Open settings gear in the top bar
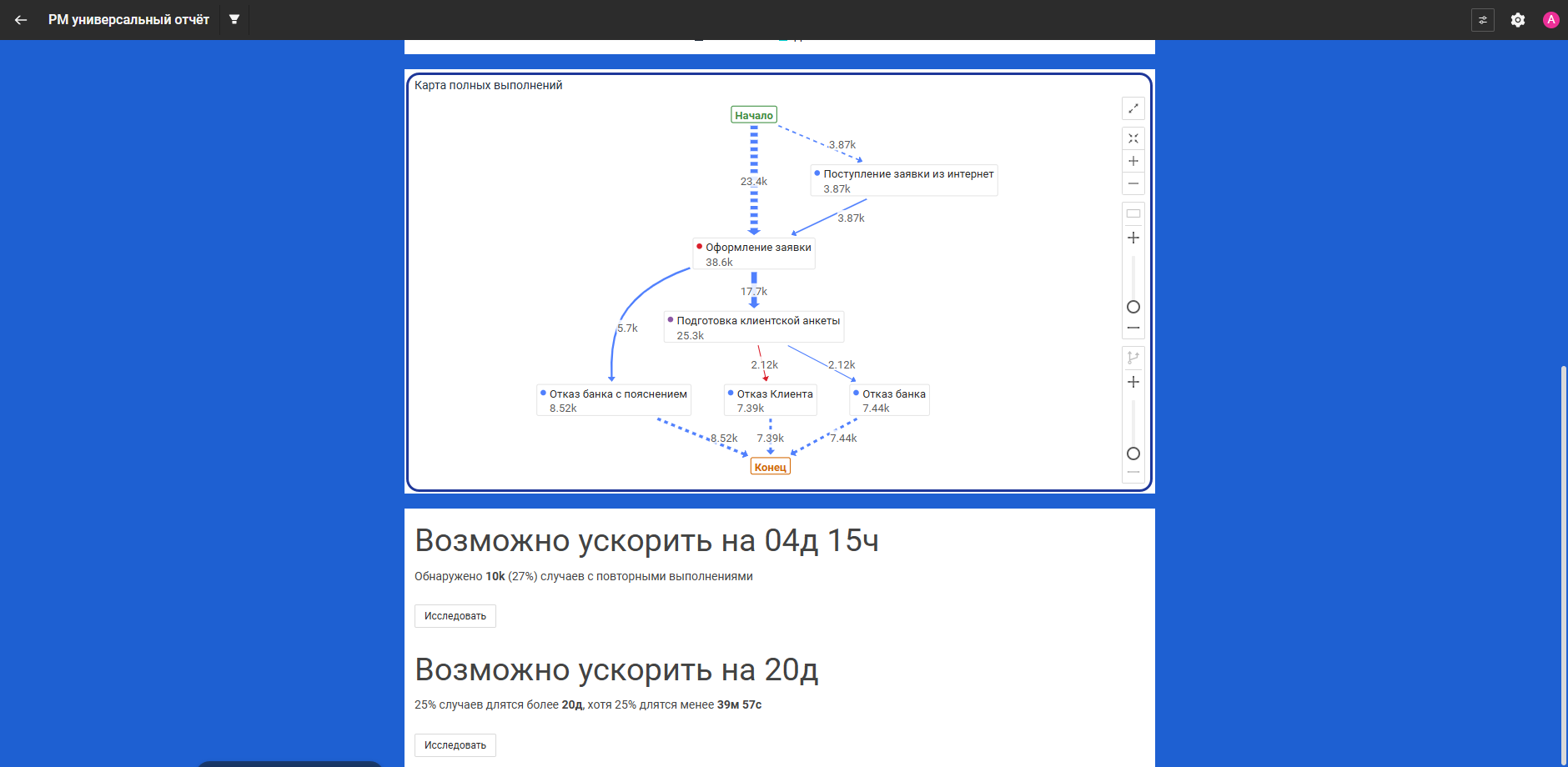1568x767 pixels. (x=1518, y=20)
